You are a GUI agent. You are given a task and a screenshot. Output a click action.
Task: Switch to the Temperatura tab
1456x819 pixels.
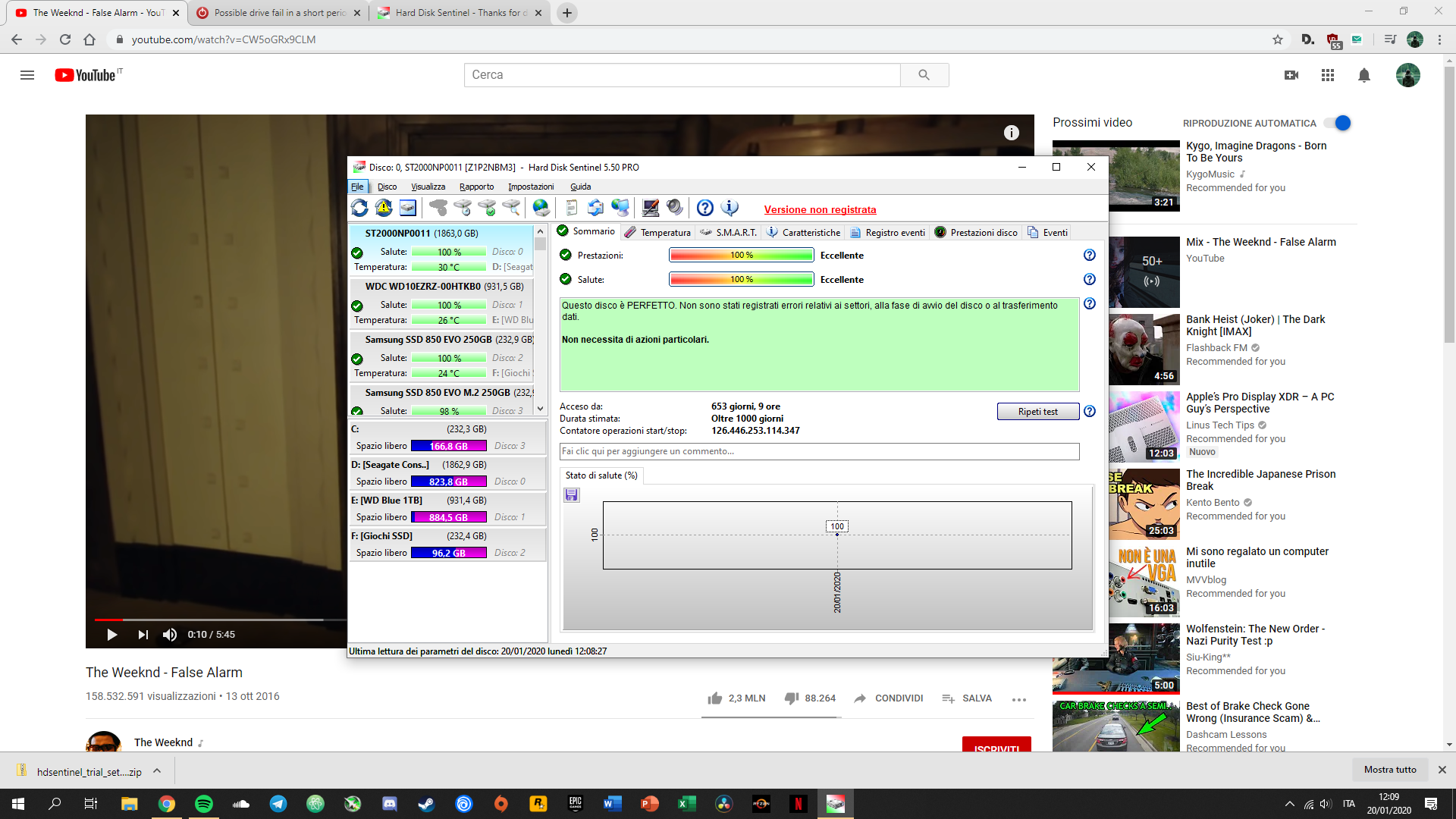pyautogui.click(x=657, y=232)
